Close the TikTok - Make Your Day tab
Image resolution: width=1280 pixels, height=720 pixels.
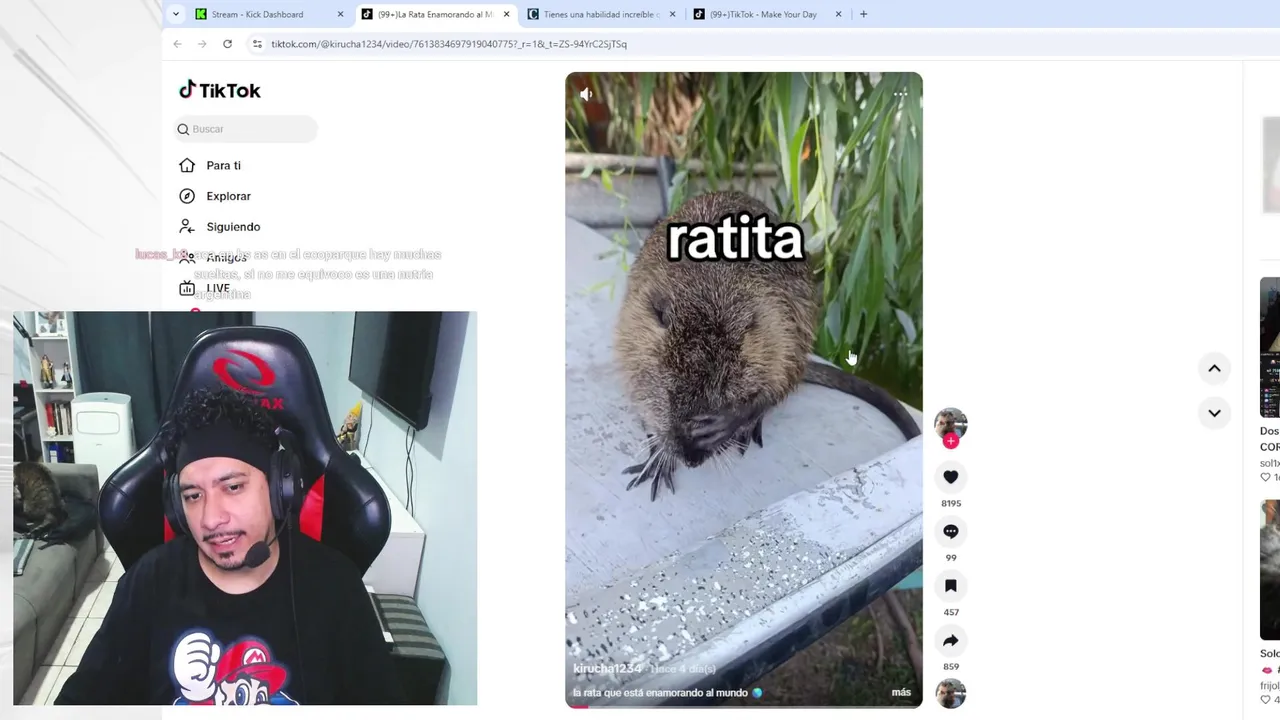[x=838, y=14]
